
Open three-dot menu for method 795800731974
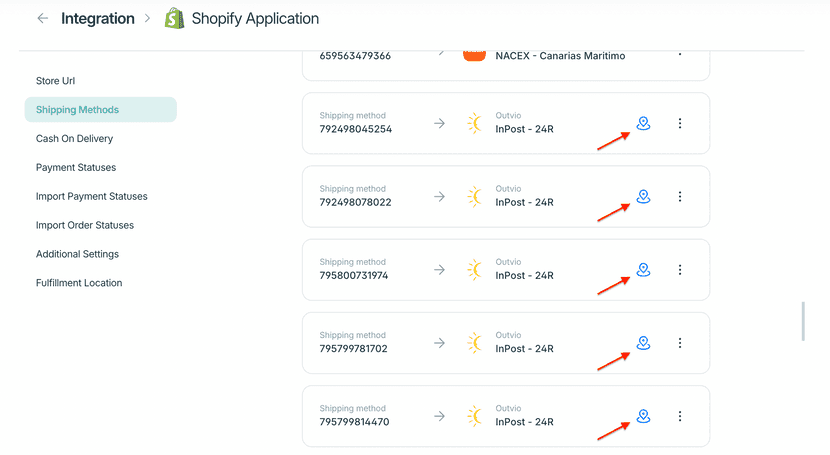click(x=680, y=270)
